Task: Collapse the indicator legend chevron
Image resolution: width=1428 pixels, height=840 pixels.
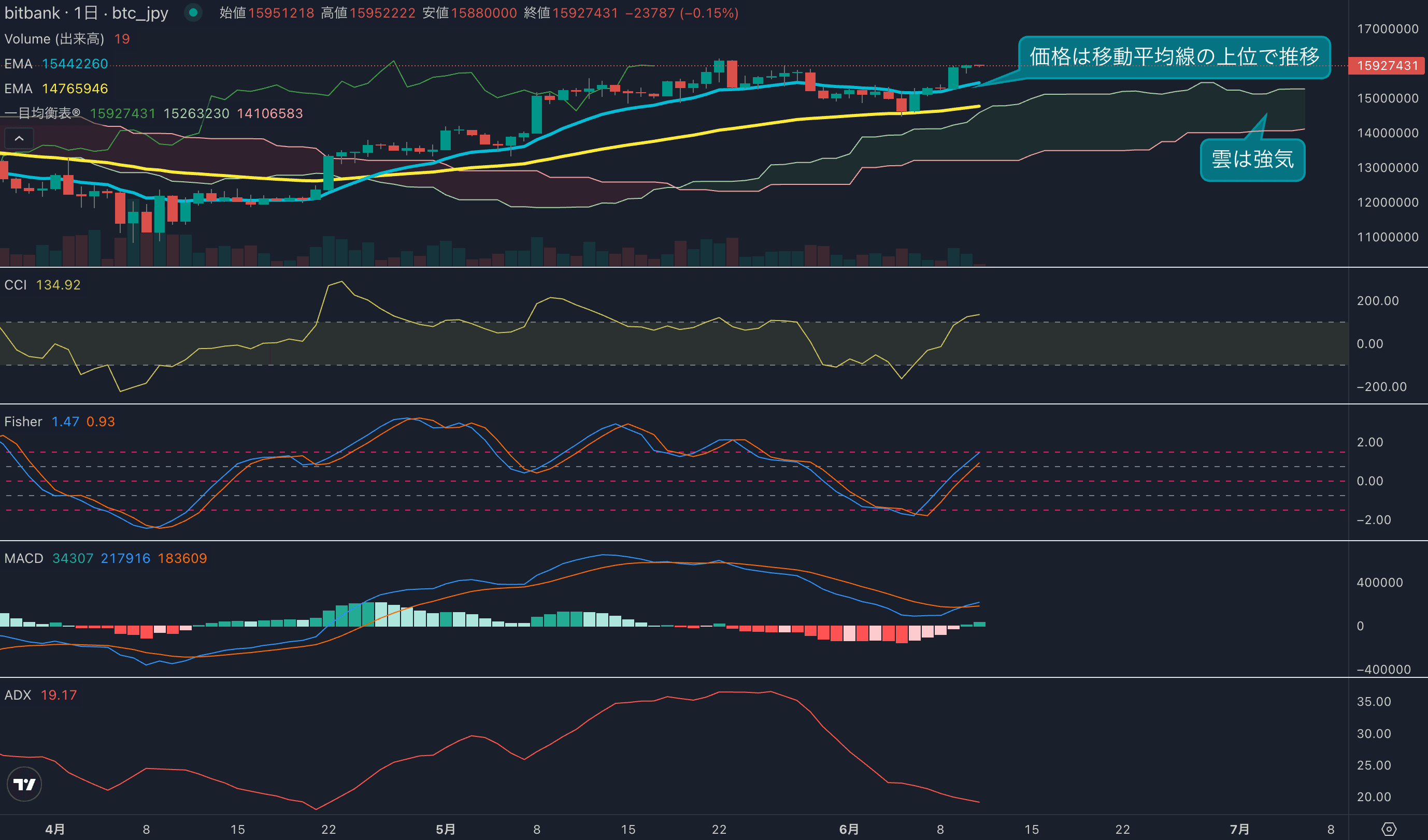Action: [19, 138]
